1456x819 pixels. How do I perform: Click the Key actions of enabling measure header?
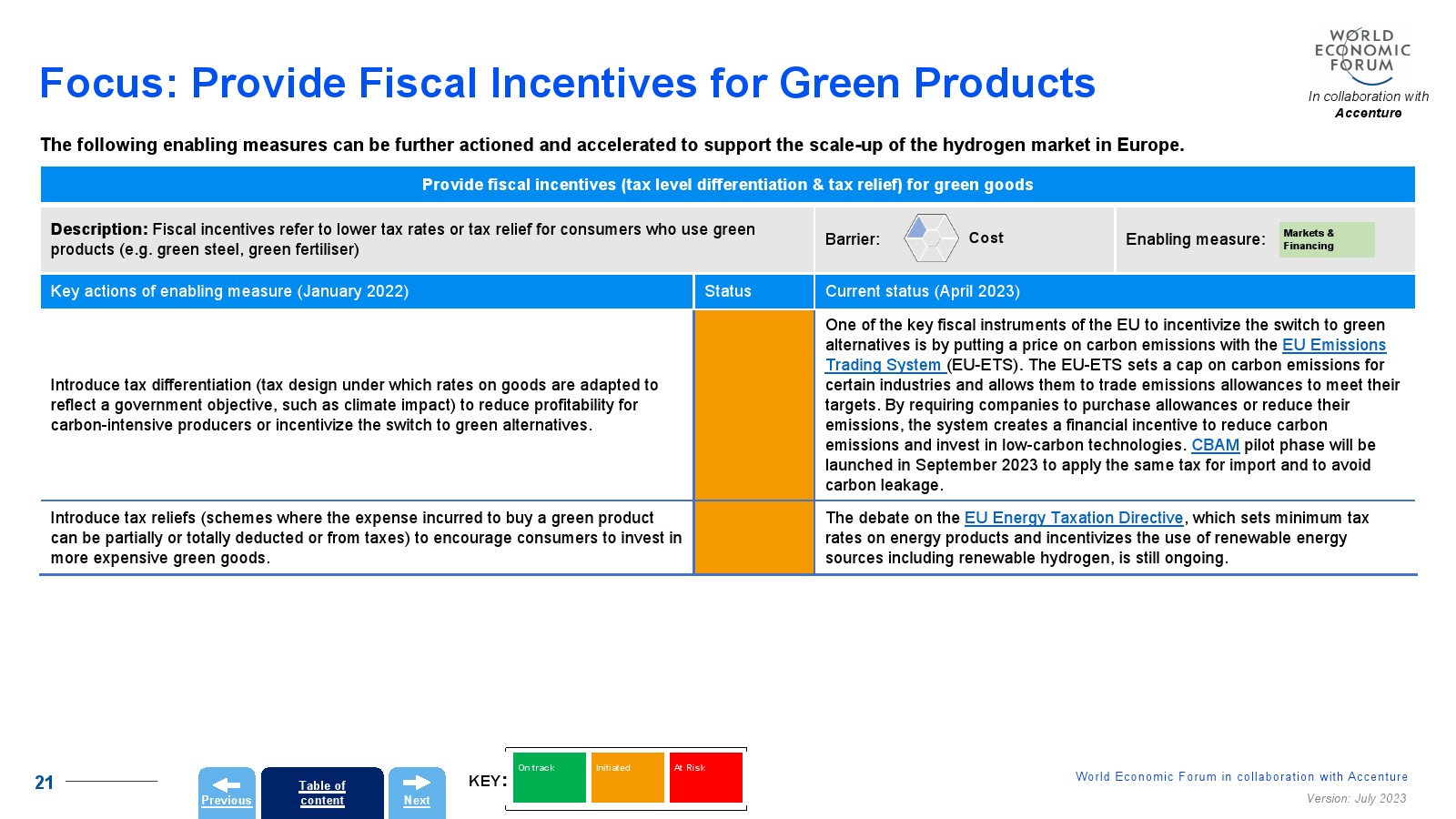point(229,291)
